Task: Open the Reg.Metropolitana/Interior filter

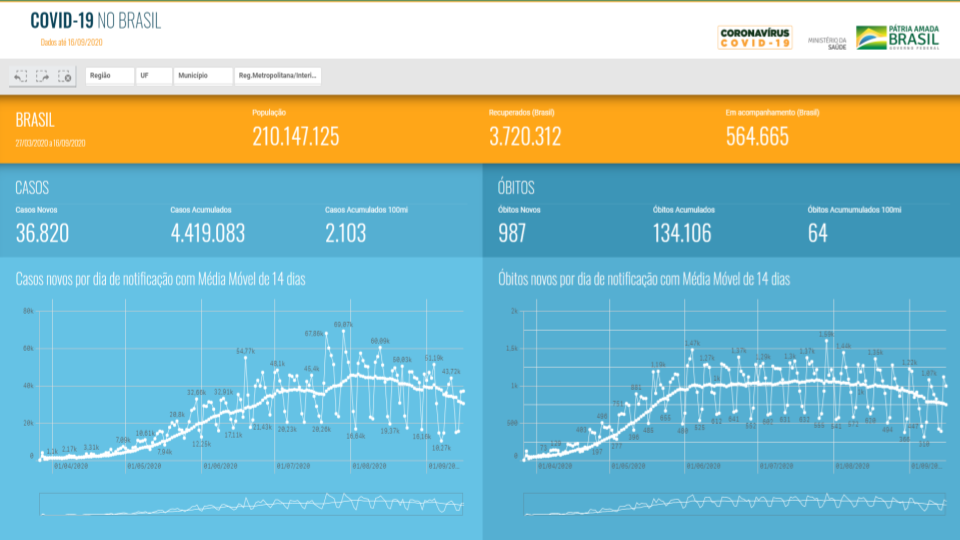Action: (277, 76)
